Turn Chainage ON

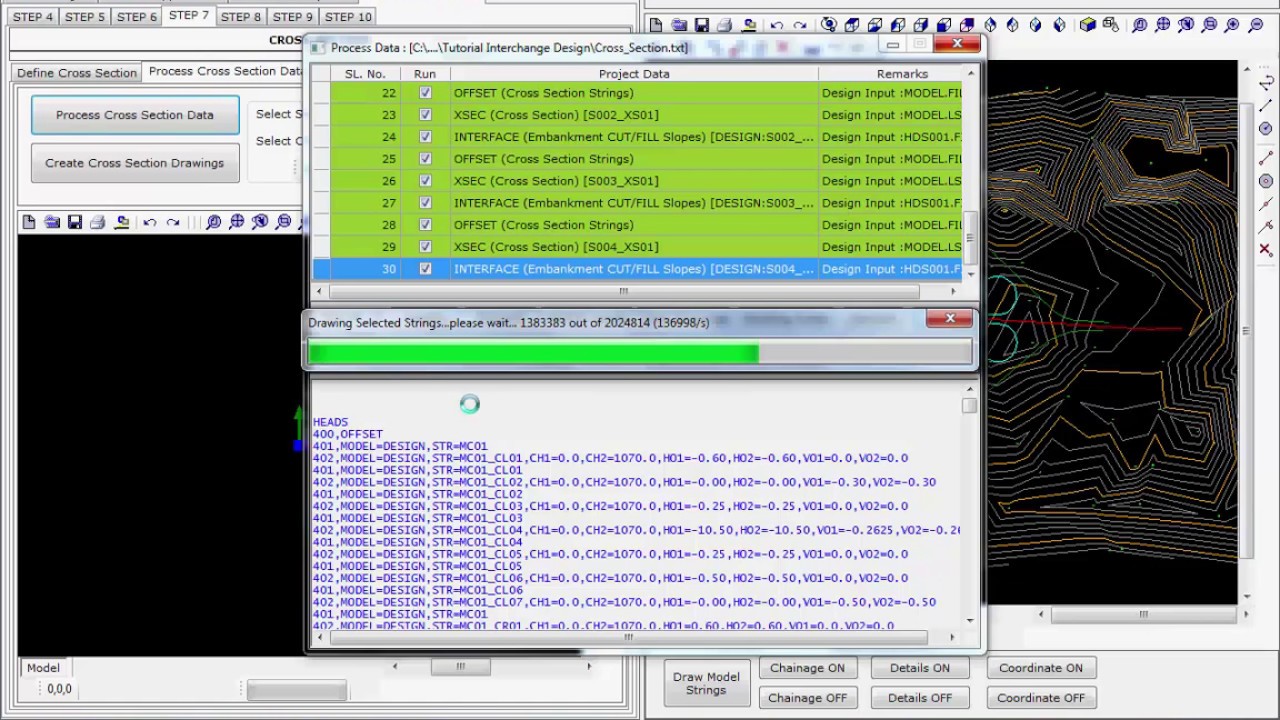tap(807, 668)
